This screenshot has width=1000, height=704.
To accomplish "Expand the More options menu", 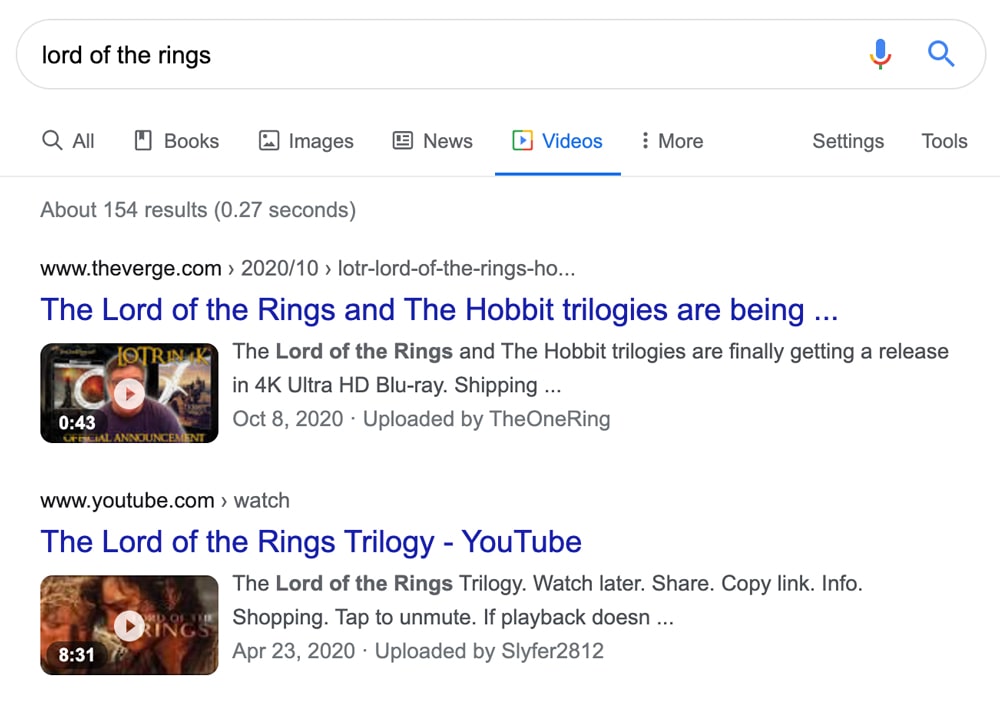I will coord(672,141).
